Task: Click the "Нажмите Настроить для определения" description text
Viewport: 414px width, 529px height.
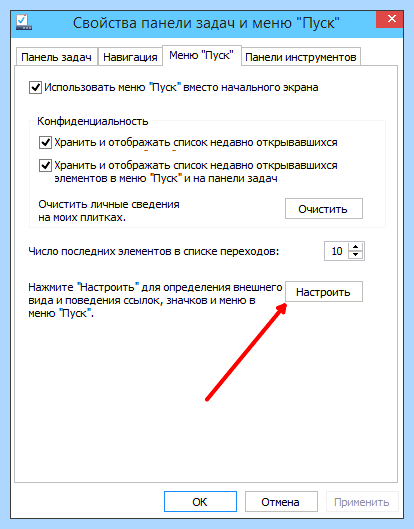Action: [155, 300]
